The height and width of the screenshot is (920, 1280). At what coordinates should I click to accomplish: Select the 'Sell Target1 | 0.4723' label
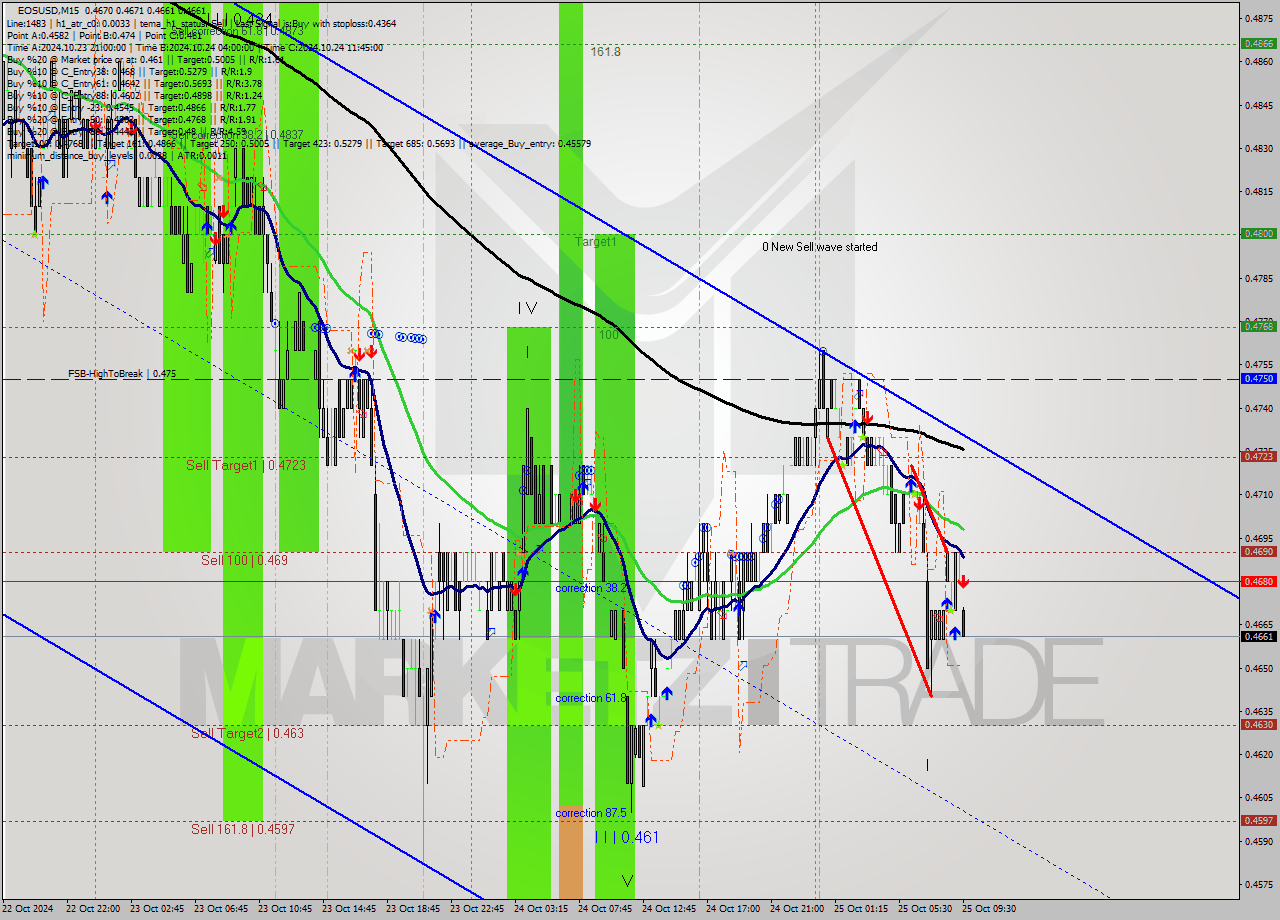coord(246,465)
